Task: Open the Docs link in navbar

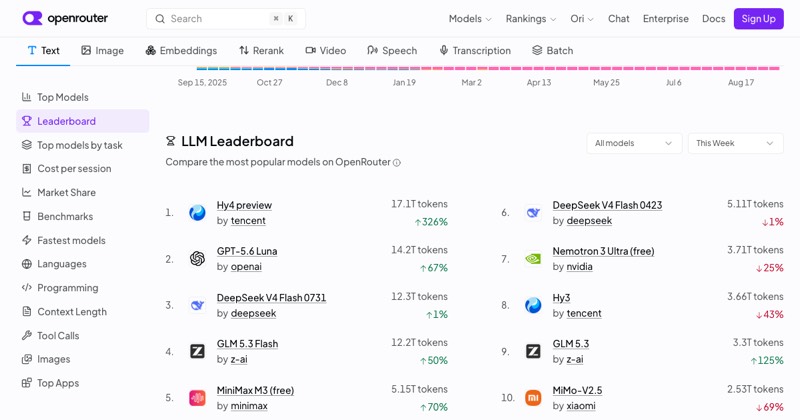Action: point(713,19)
